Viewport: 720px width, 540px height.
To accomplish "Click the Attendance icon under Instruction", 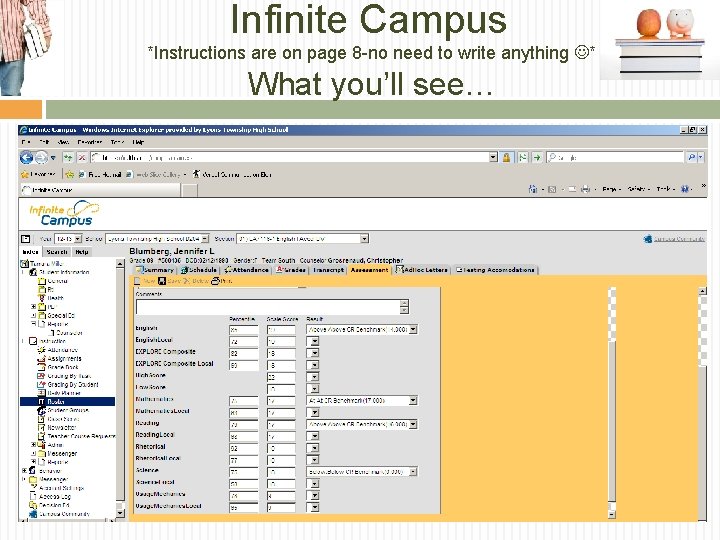I will coord(41,350).
